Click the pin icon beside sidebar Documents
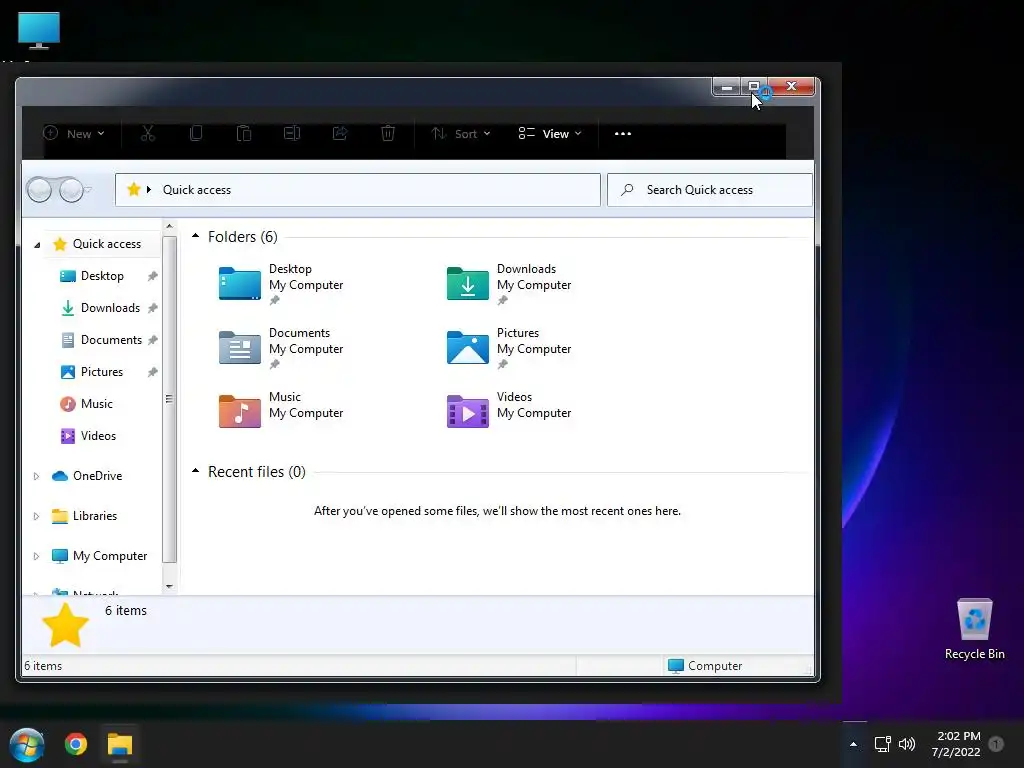1024x768 pixels. pyautogui.click(x=152, y=340)
